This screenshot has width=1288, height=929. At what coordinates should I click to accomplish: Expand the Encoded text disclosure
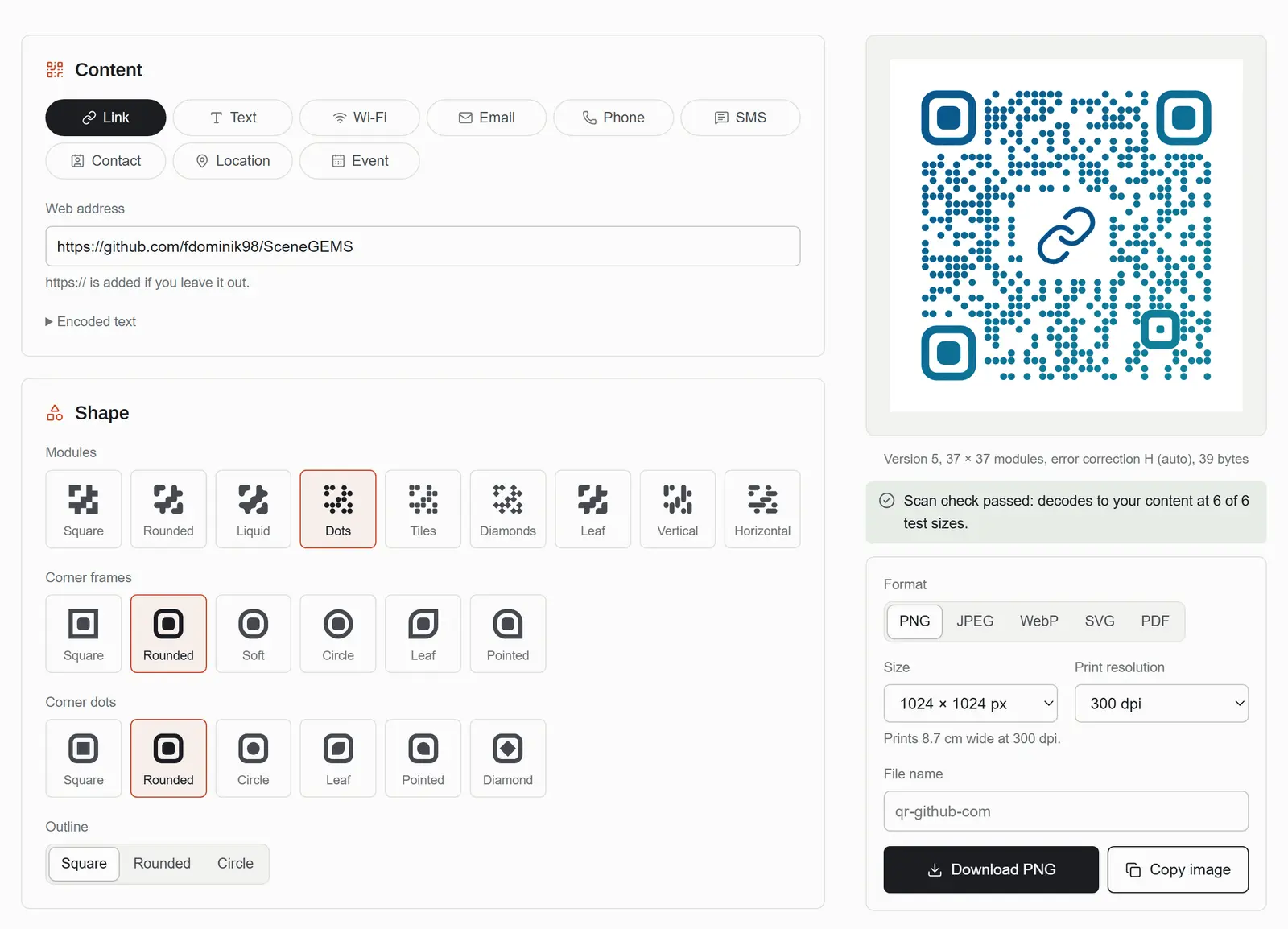tap(91, 322)
